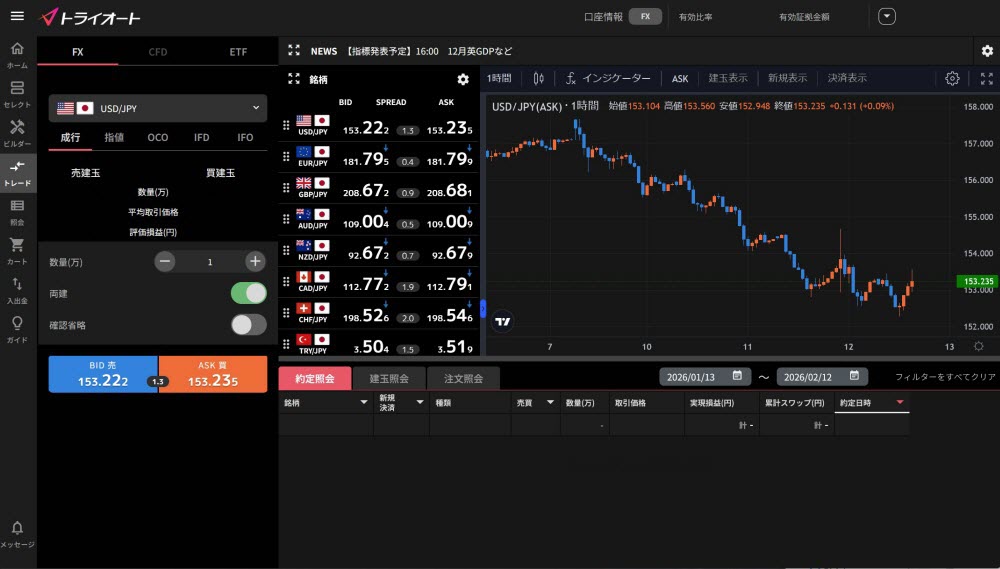1000x569 pixels.
Task: Expand the account info circled arrow dropdown
Action: pyautogui.click(x=887, y=17)
